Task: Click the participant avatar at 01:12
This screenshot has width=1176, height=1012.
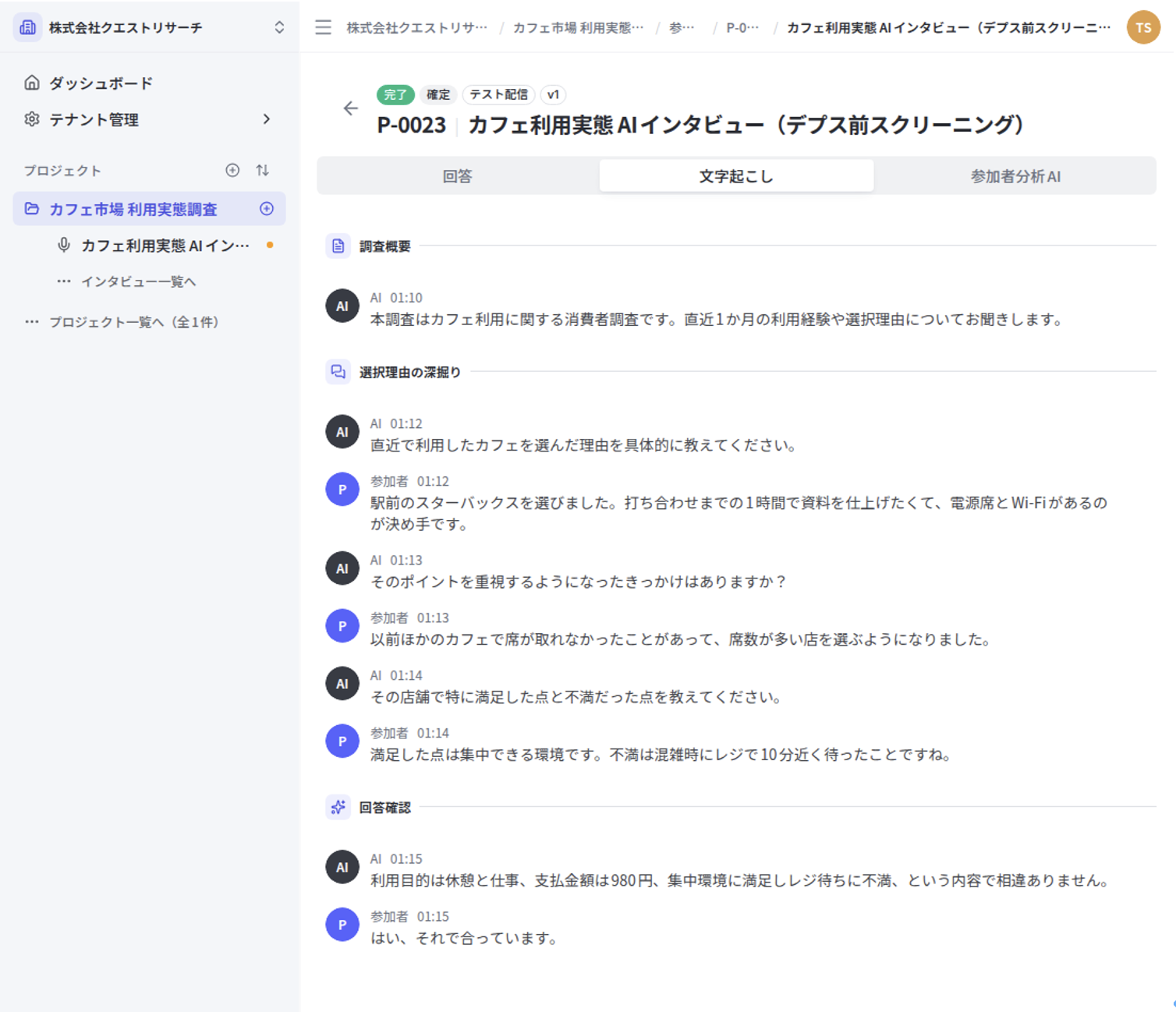Action: (x=342, y=490)
